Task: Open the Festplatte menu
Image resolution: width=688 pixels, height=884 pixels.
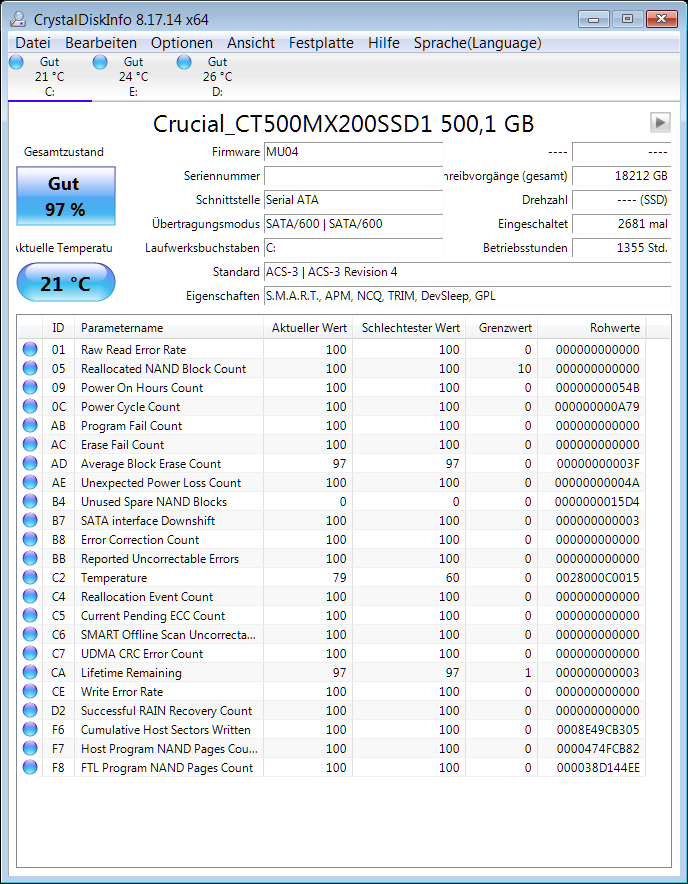Action: pyautogui.click(x=321, y=43)
